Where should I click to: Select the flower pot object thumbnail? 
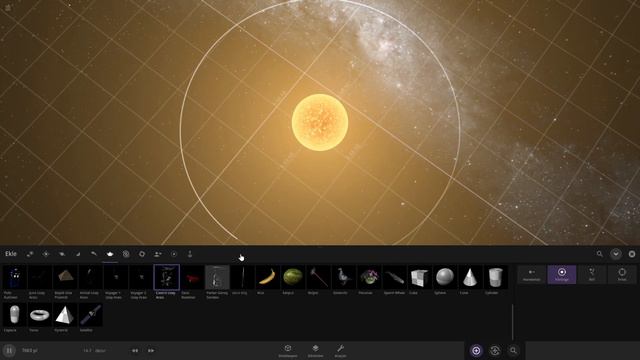click(x=369, y=277)
